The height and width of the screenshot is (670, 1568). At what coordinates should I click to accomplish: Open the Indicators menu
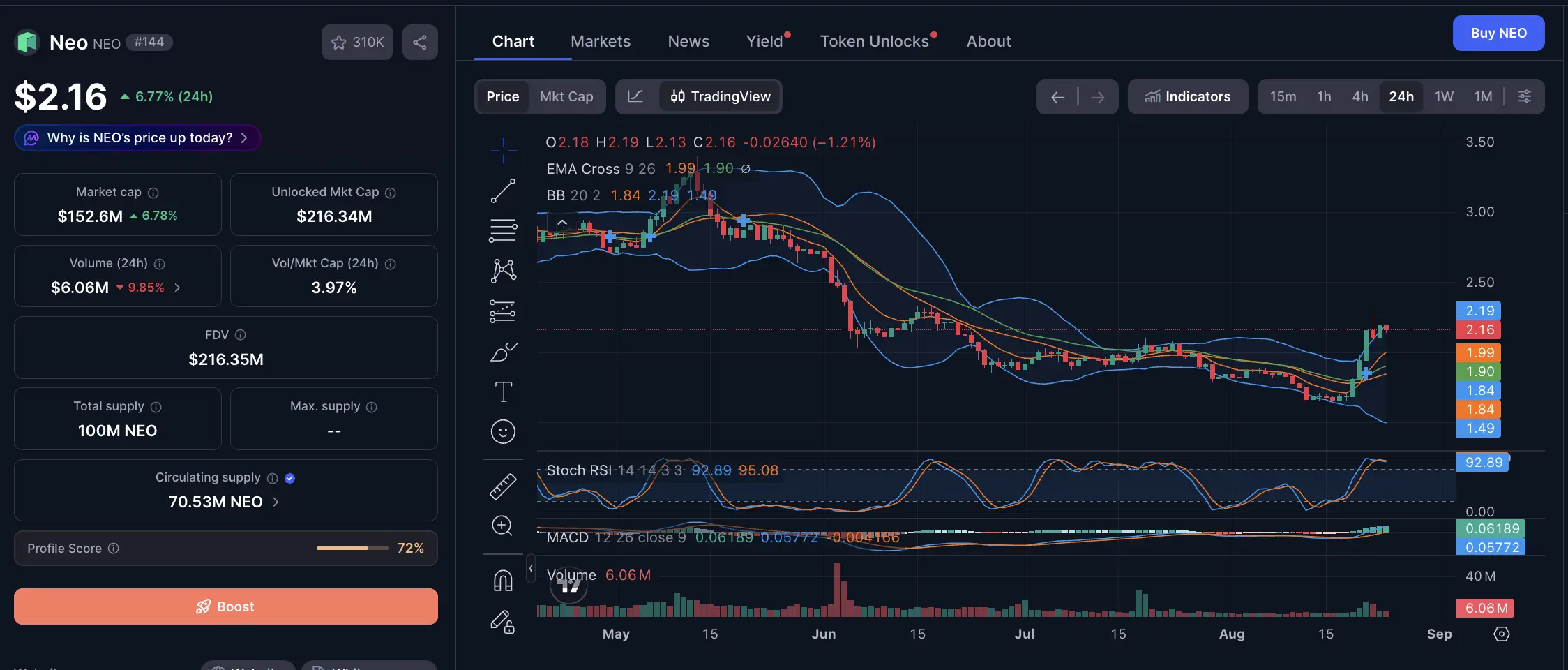pyautogui.click(x=1188, y=96)
